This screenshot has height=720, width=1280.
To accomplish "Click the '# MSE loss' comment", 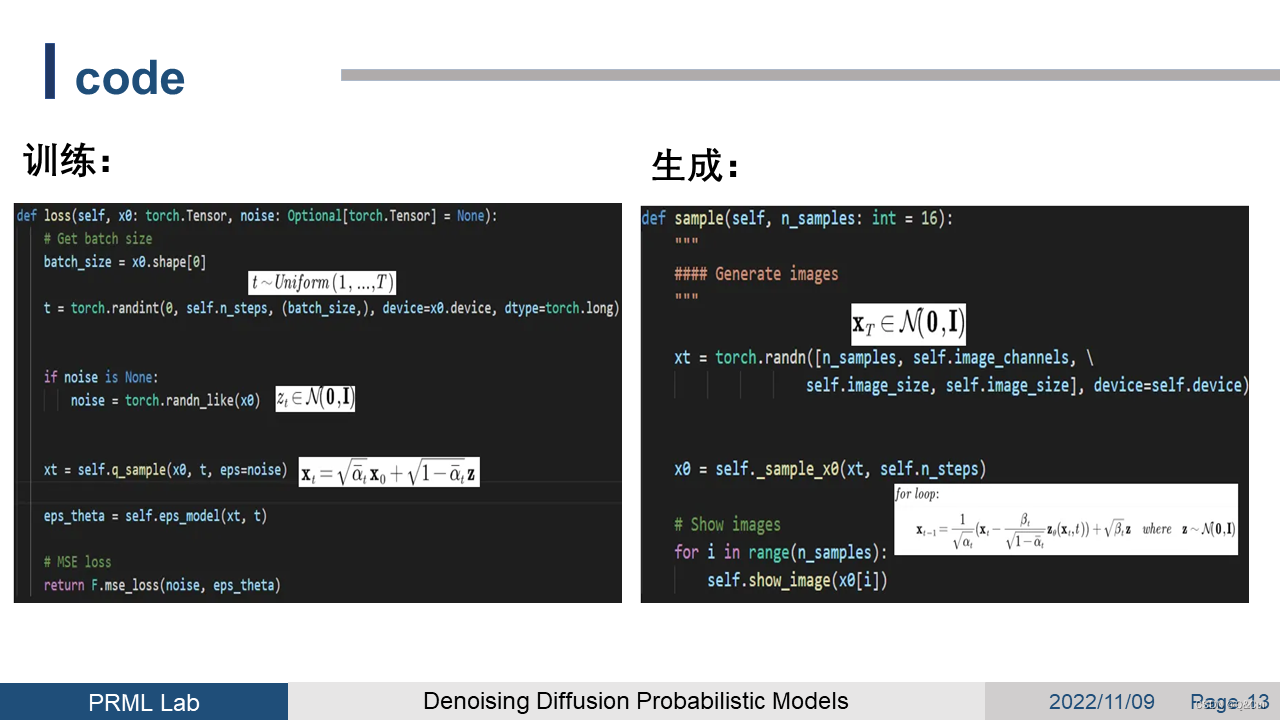I will click(x=77, y=562).
